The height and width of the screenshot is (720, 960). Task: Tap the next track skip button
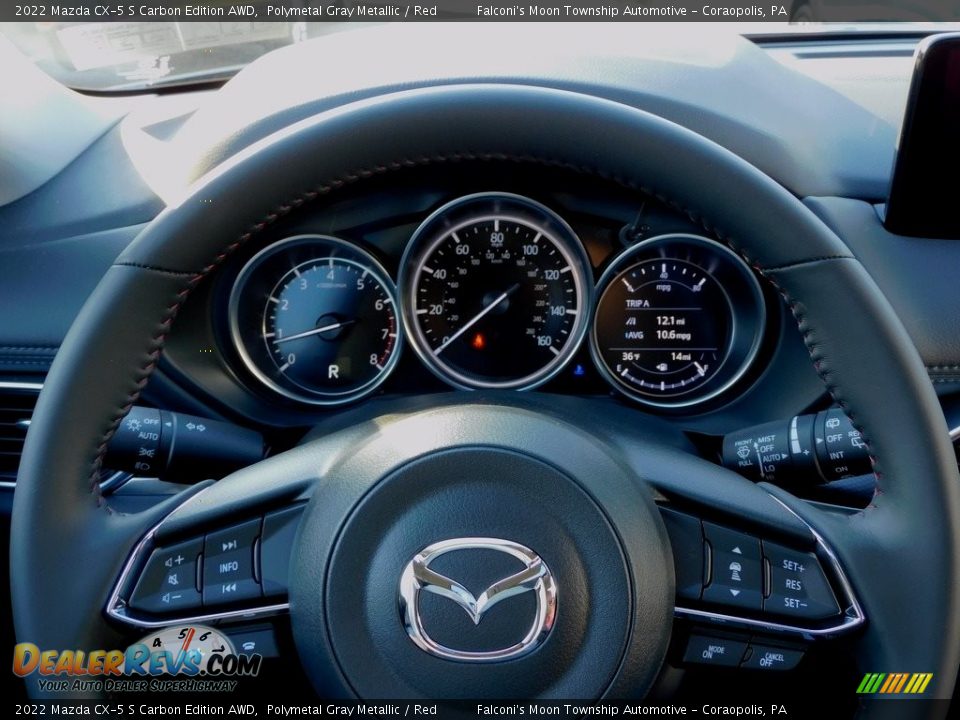pos(229,546)
